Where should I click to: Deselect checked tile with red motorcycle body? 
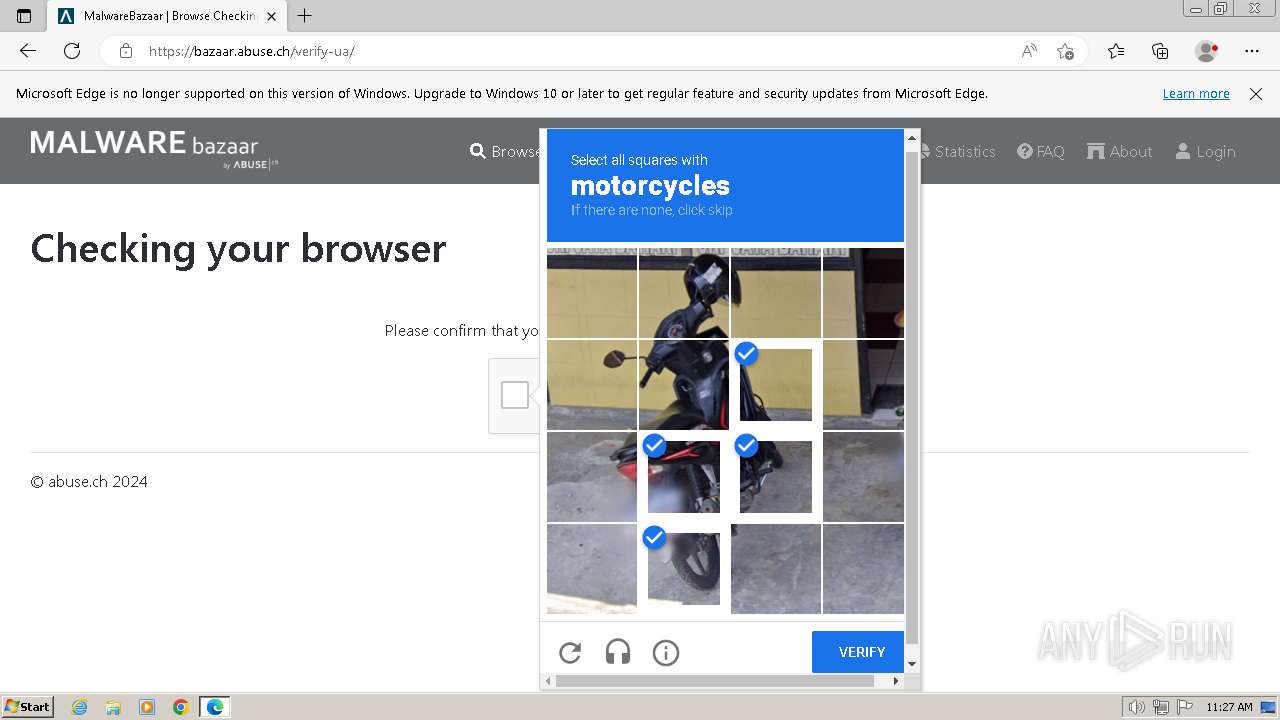(684, 477)
